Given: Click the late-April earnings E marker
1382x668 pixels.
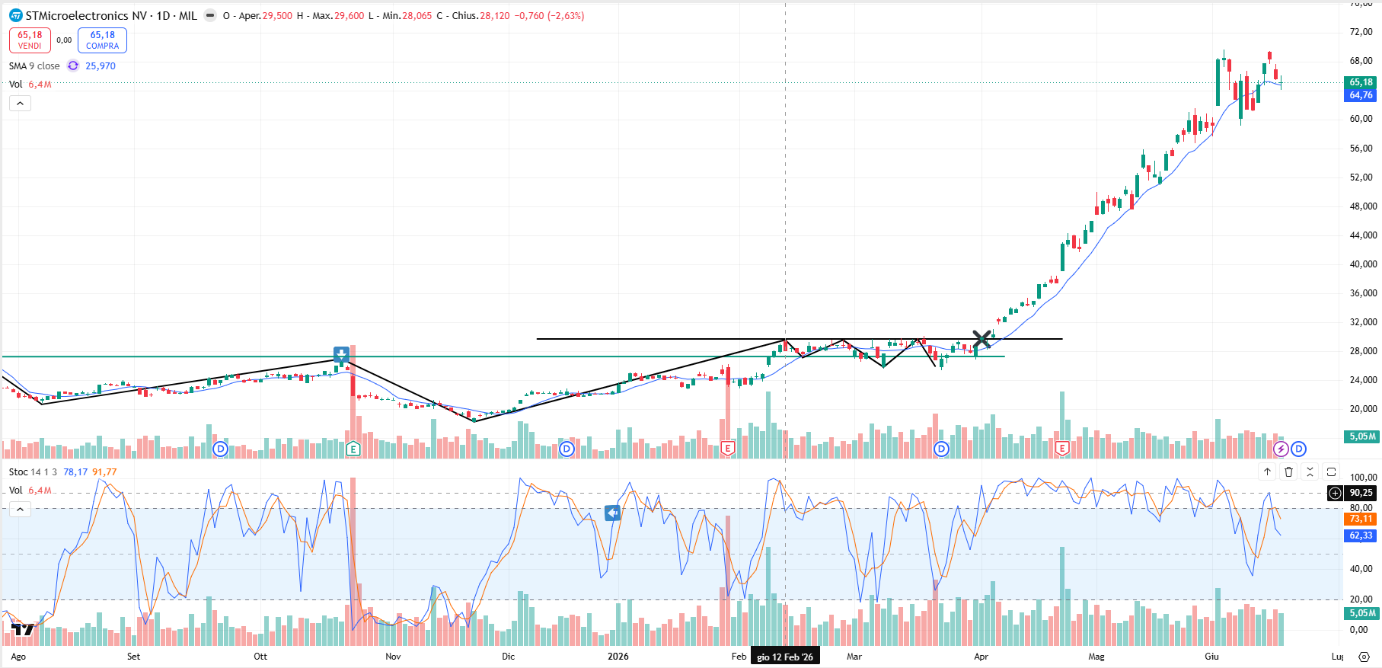Looking at the screenshot, I should tap(1062, 450).
